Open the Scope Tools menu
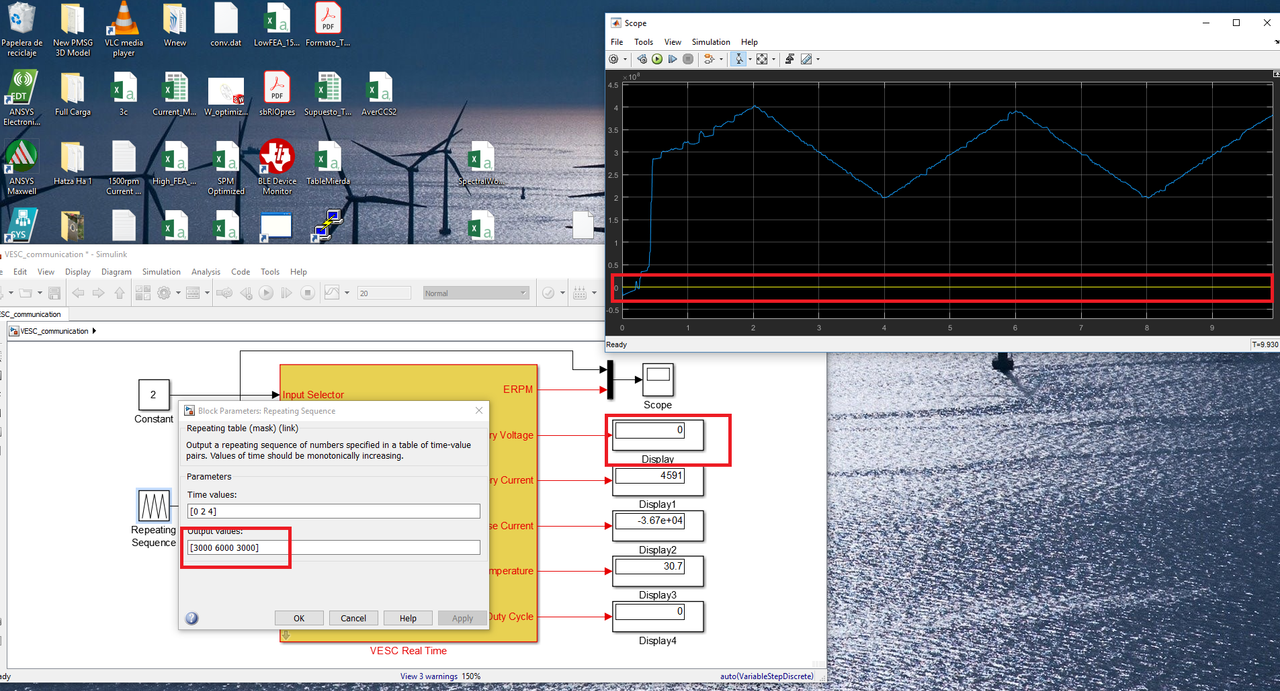The image size is (1280, 691). (x=644, y=42)
